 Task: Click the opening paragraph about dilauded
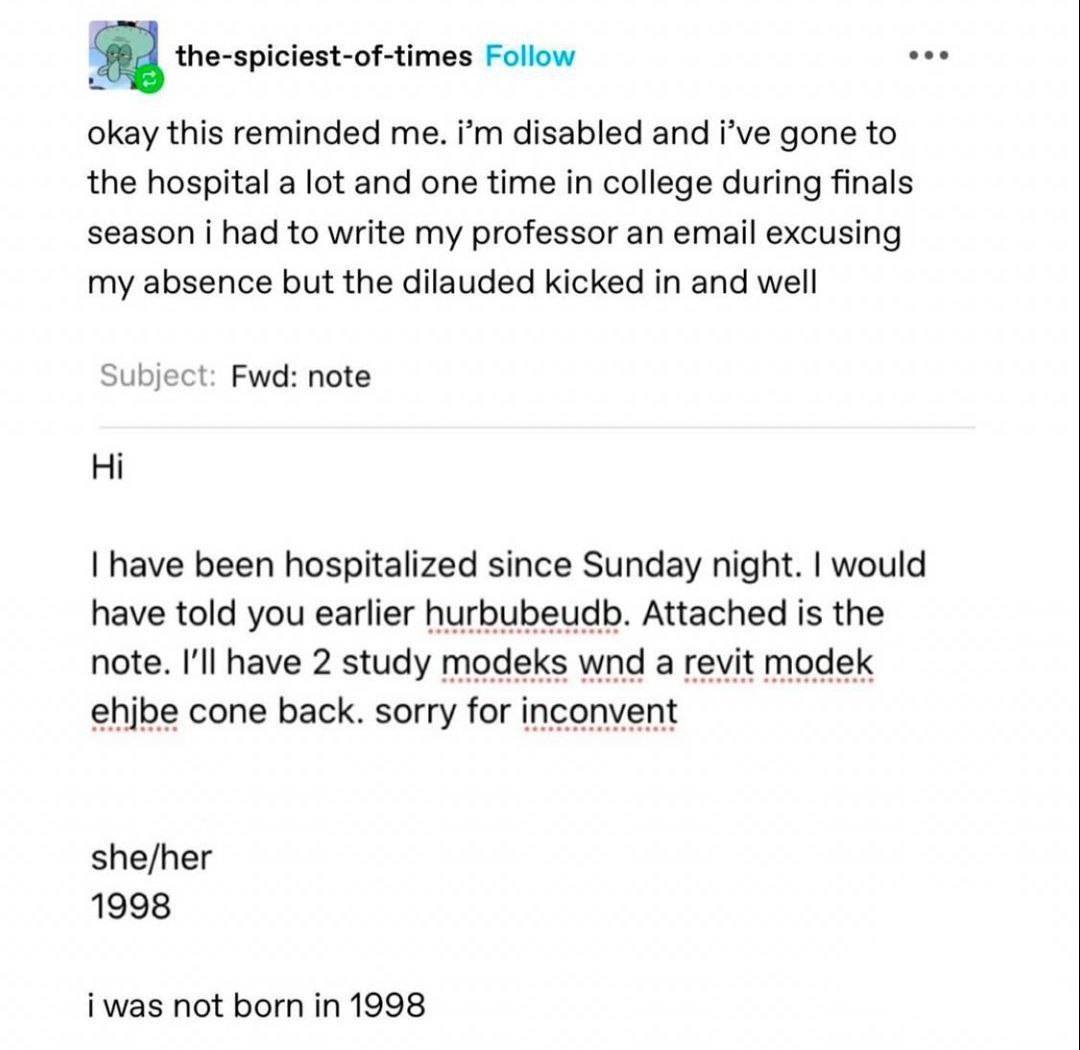click(500, 209)
